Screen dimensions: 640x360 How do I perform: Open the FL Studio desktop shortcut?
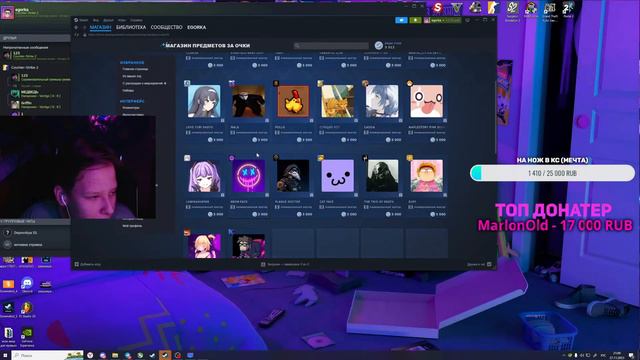[x=27, y=310]
